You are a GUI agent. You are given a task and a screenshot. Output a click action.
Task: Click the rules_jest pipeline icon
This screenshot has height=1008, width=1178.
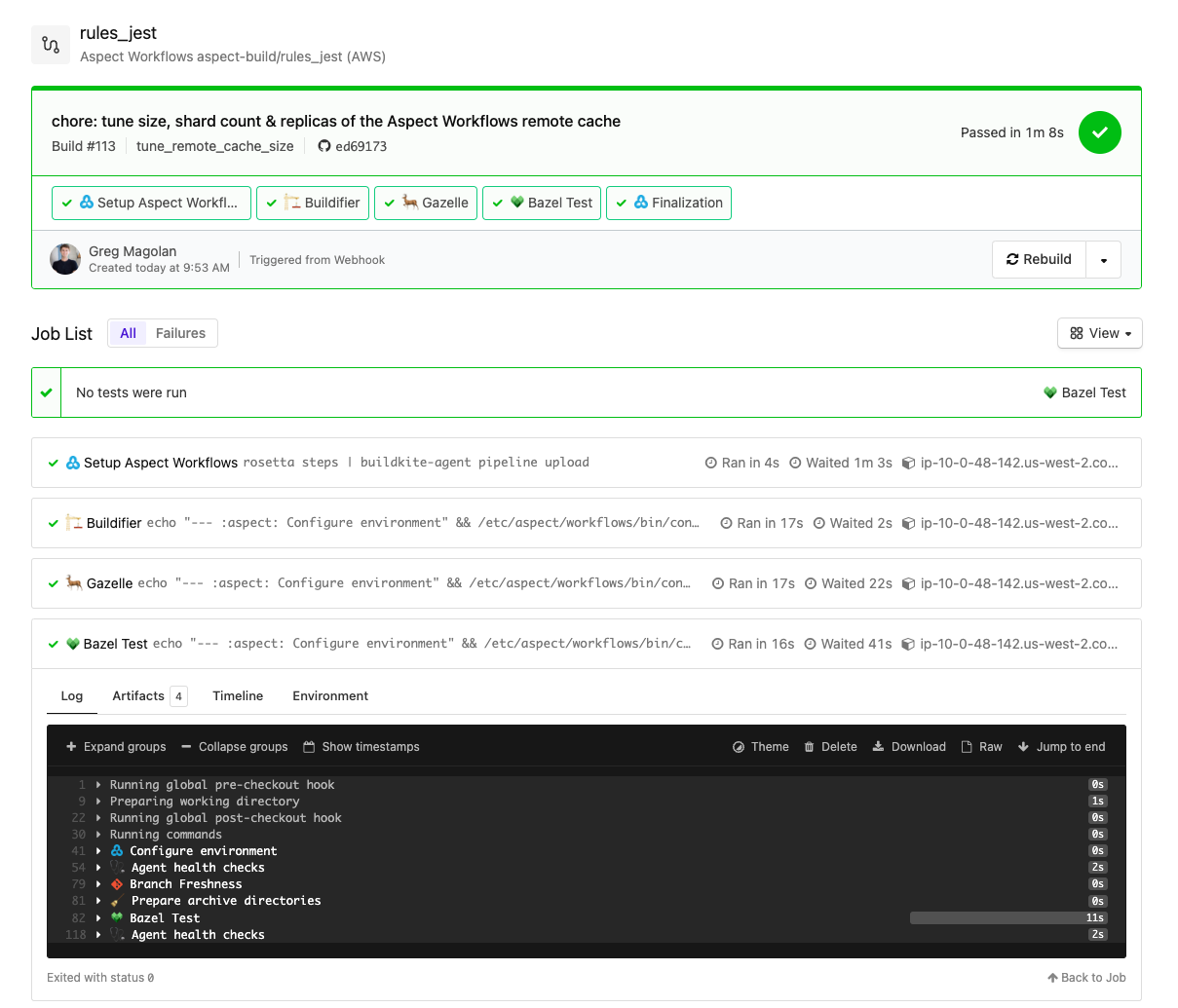coord(51,45)
